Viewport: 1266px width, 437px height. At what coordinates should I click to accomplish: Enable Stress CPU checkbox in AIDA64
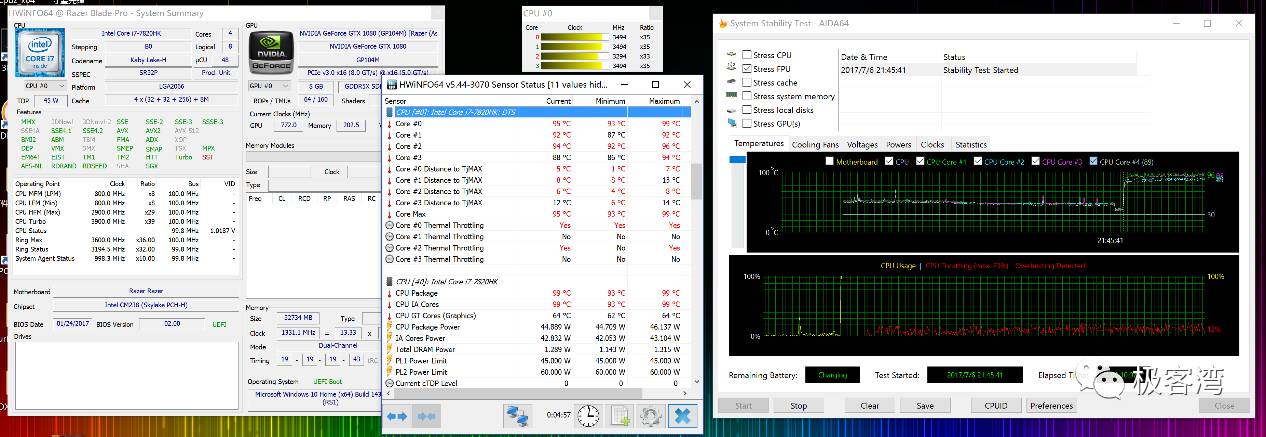click(747, 55)
